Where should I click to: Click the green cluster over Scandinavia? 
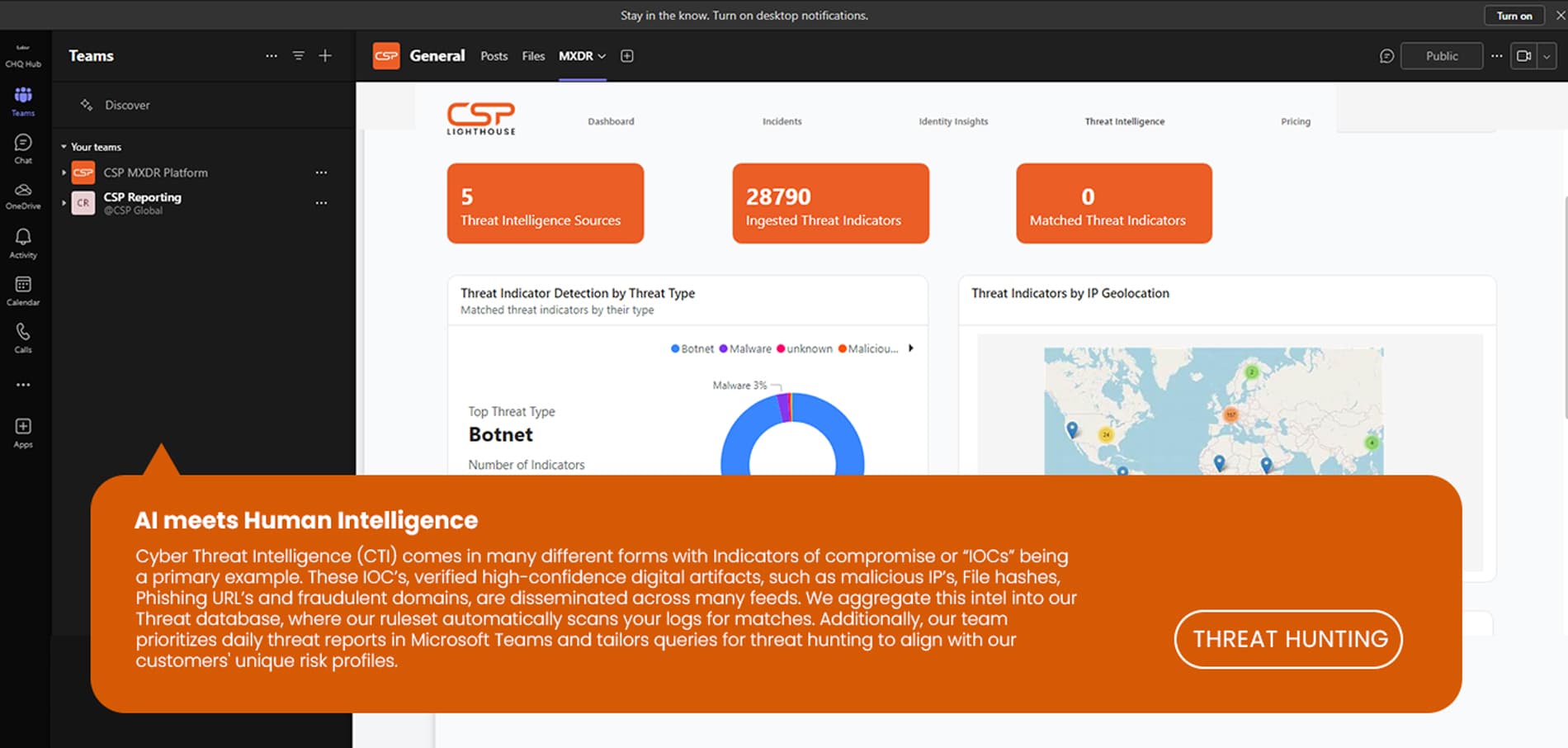click(1251, 372)
